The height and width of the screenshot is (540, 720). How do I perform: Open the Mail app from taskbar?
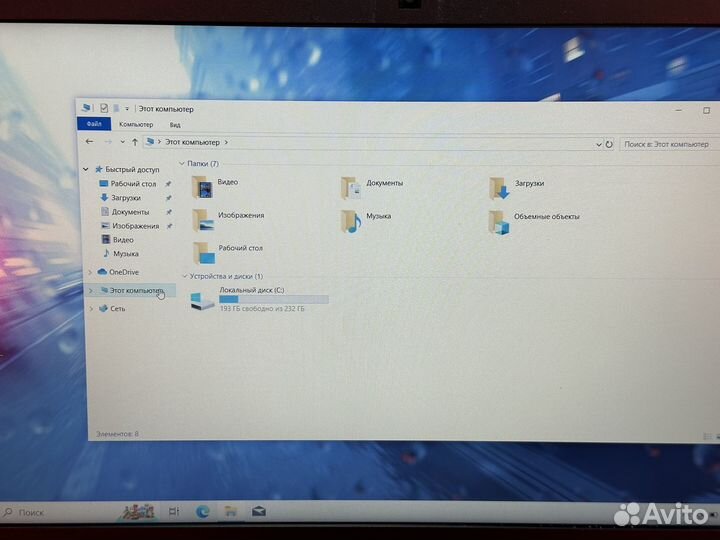coord(259,511)
